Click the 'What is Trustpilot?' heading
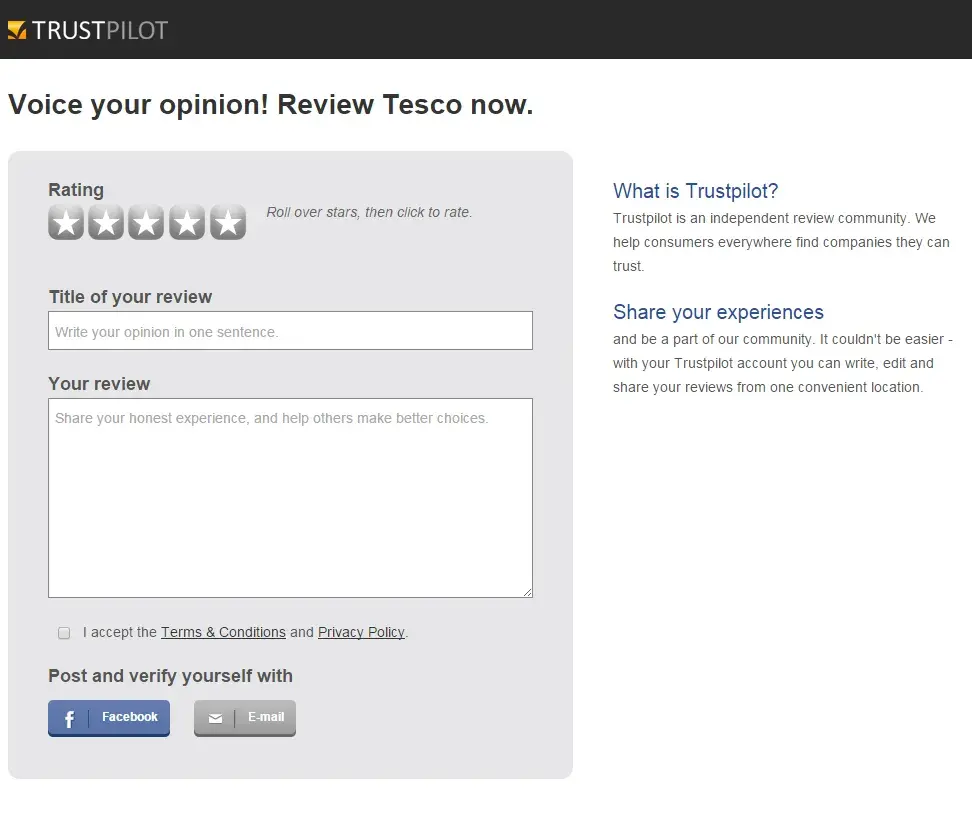This screenshot has height=814, width=972. tap(695, 191)
